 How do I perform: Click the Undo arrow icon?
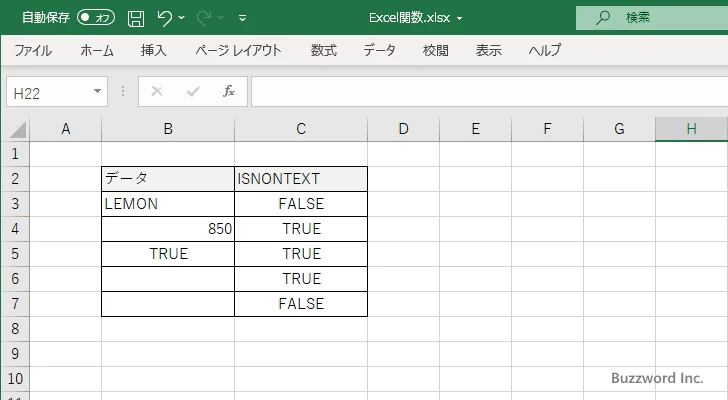click(164, 18)
